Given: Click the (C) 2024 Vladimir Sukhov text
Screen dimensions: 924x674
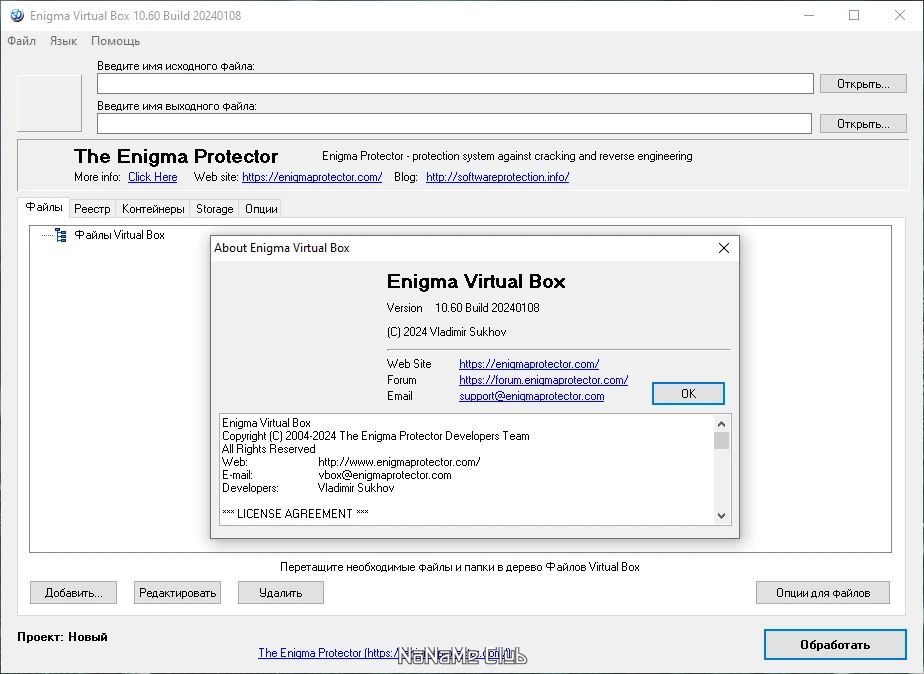Looking at the screenshot, I should [x=447, y=332].
